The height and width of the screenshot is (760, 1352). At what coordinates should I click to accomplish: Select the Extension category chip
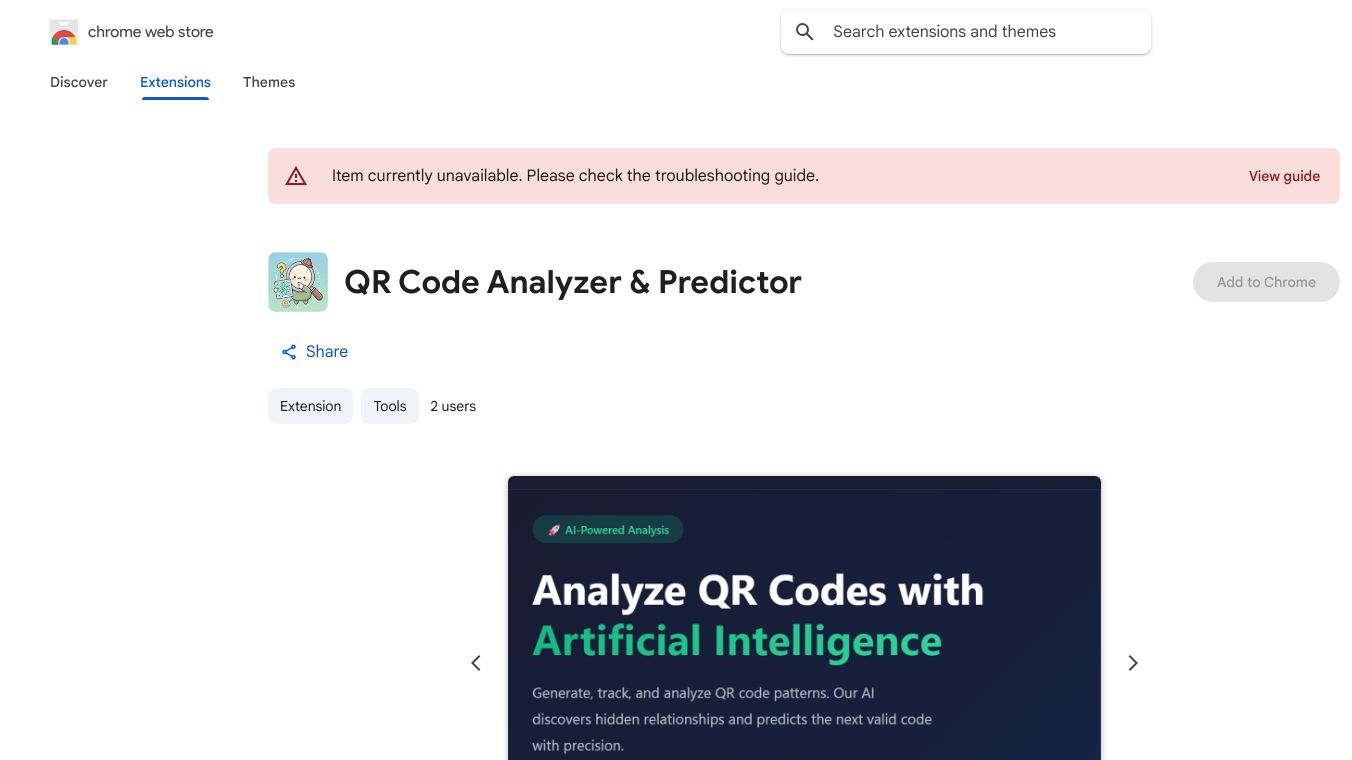(310, 406)
